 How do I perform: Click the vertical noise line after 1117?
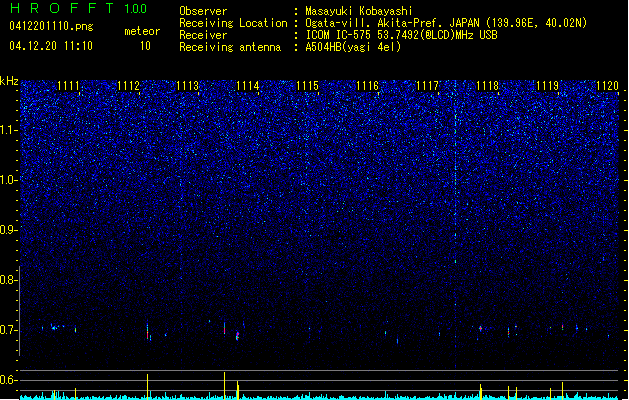coord(455,225)
